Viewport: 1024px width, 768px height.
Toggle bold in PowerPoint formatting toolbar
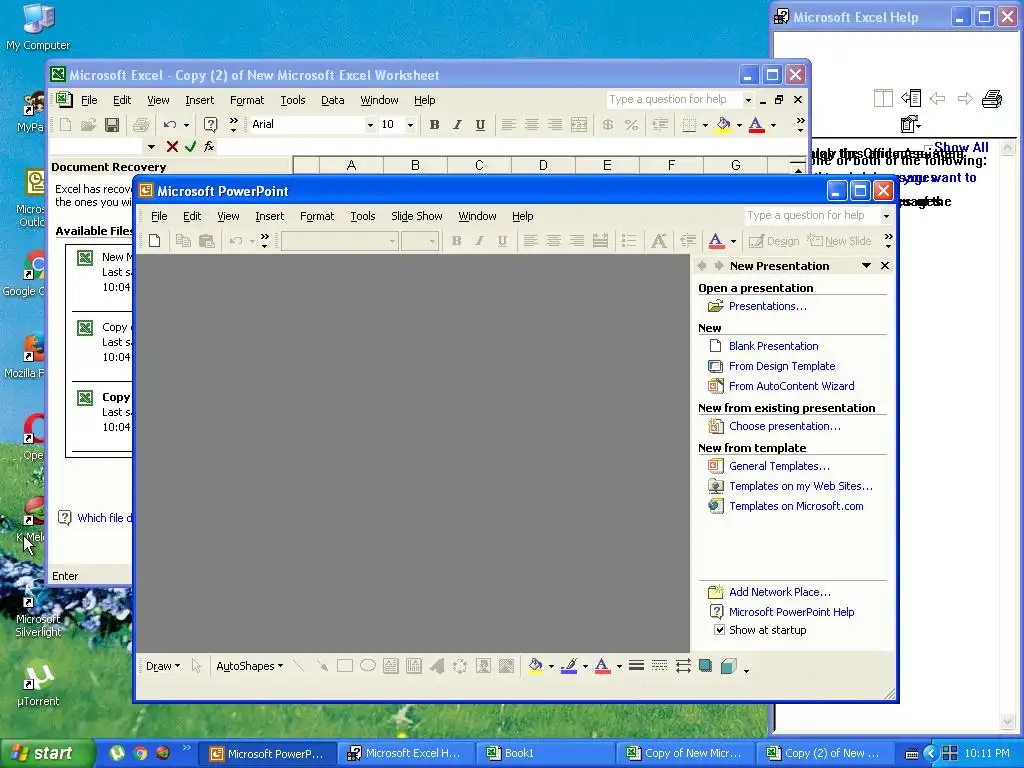[x=456, y=241]
